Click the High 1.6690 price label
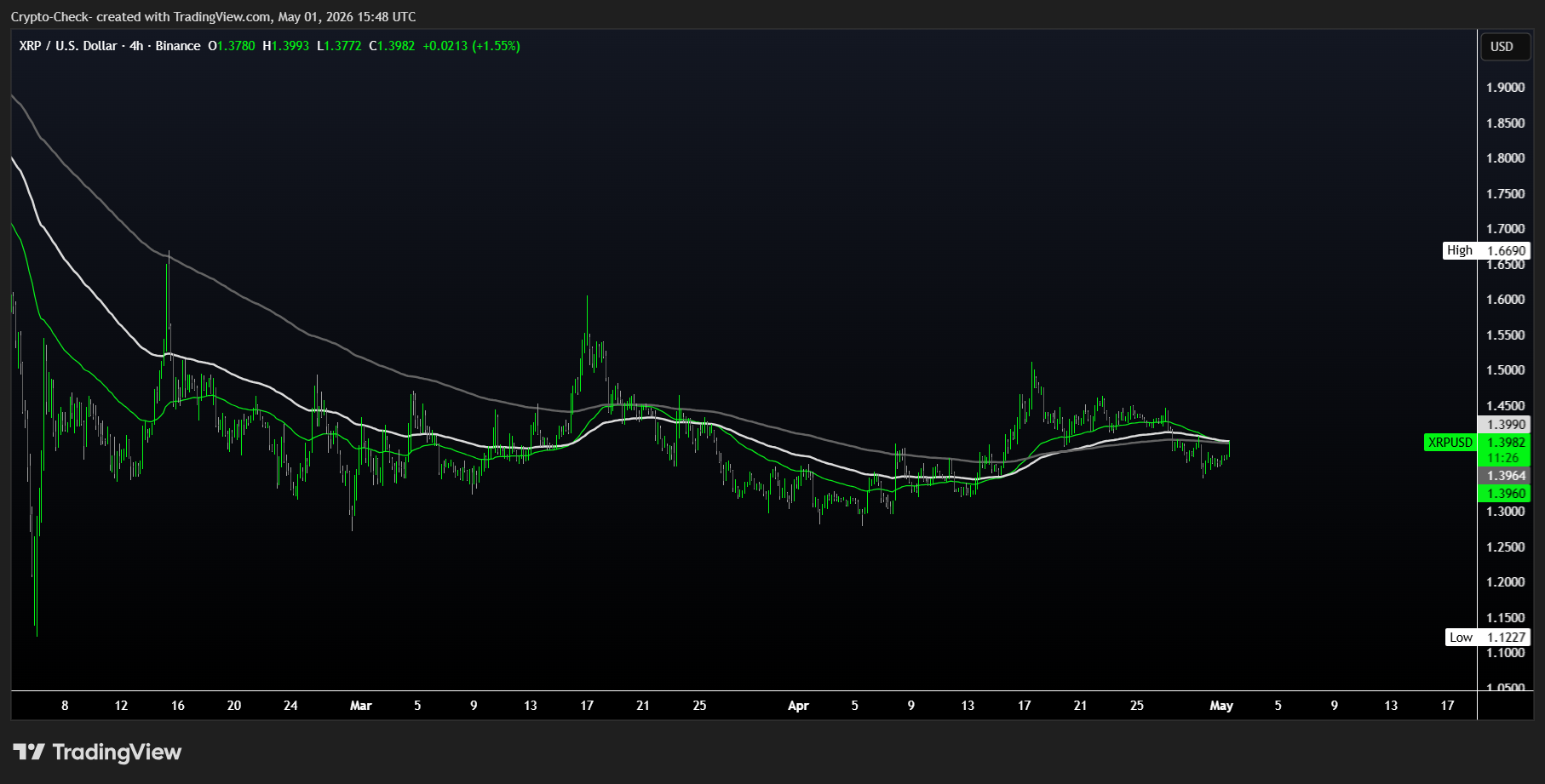The height and width of the screenshot is (784, 1545). tap(1487, 250)
